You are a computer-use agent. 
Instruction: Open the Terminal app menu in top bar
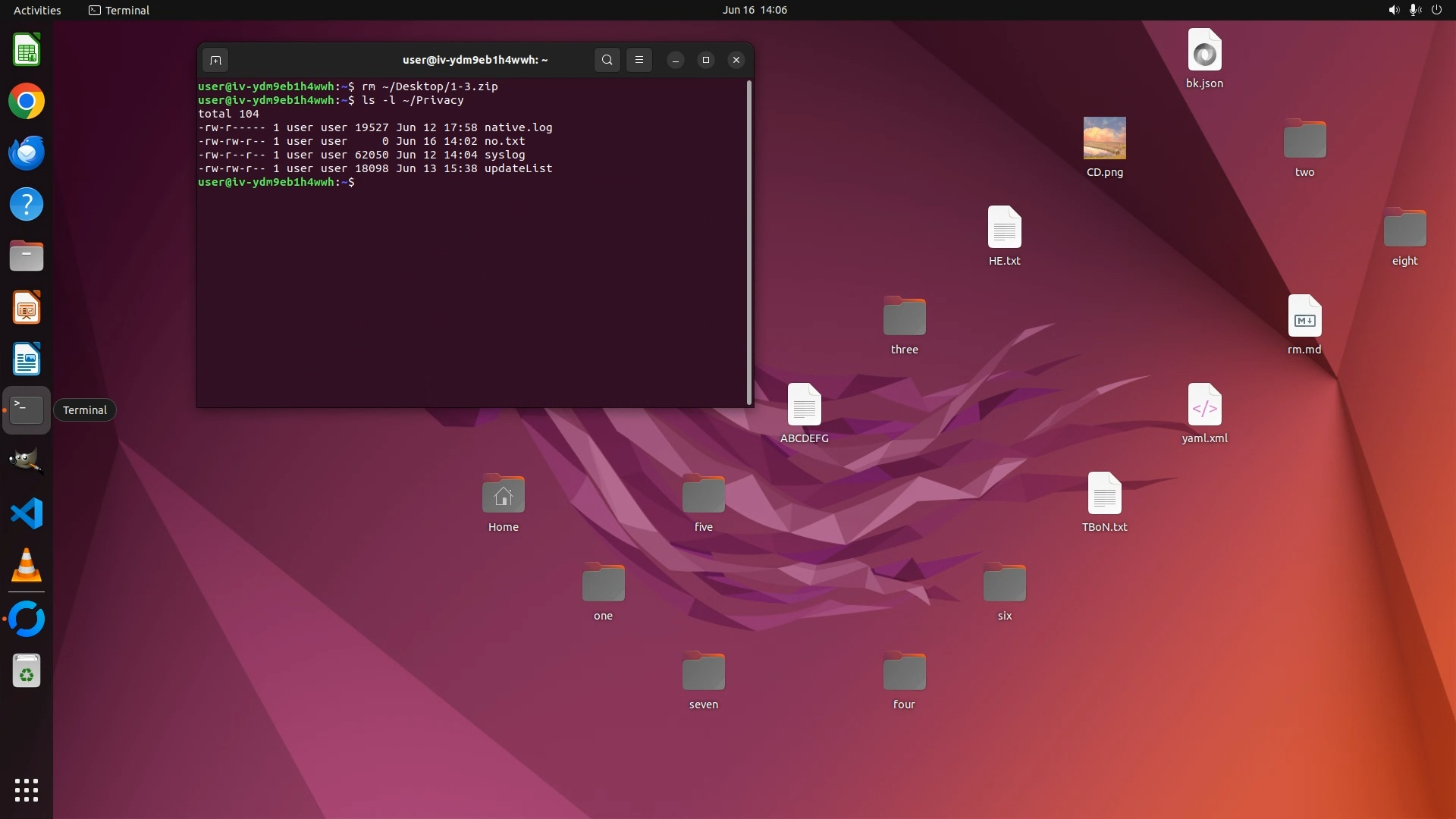point(119,10)
